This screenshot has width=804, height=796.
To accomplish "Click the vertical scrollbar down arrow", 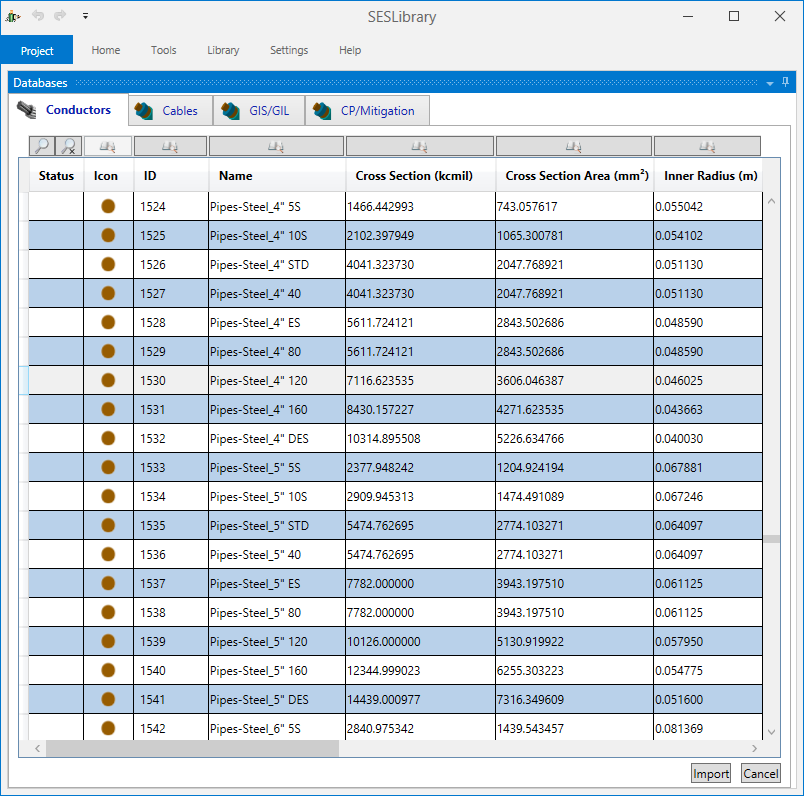I will coord(771,732).
